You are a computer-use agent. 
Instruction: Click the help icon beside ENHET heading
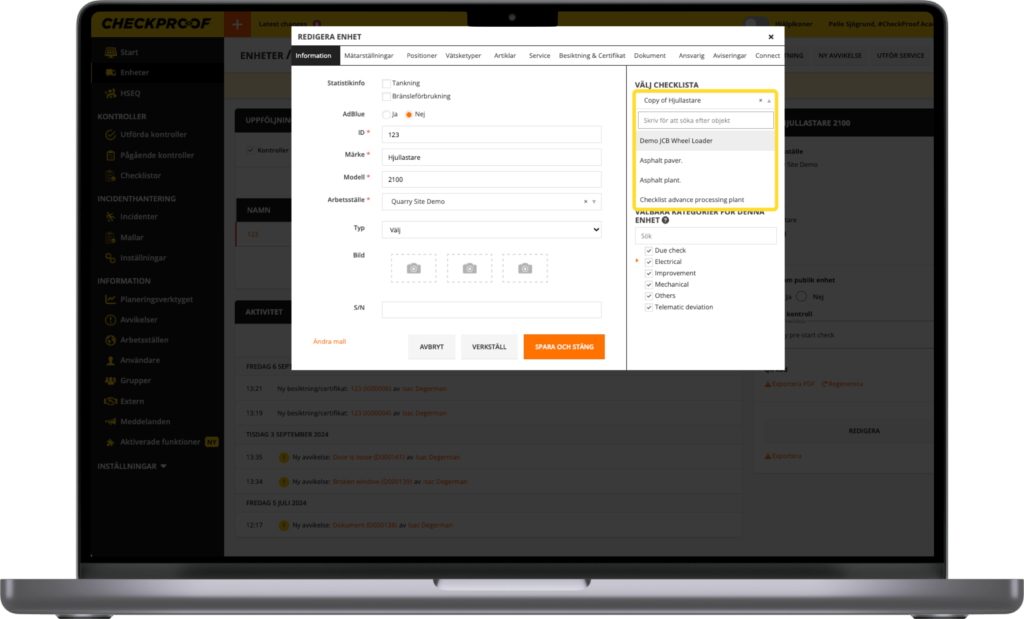click(666, 220)
